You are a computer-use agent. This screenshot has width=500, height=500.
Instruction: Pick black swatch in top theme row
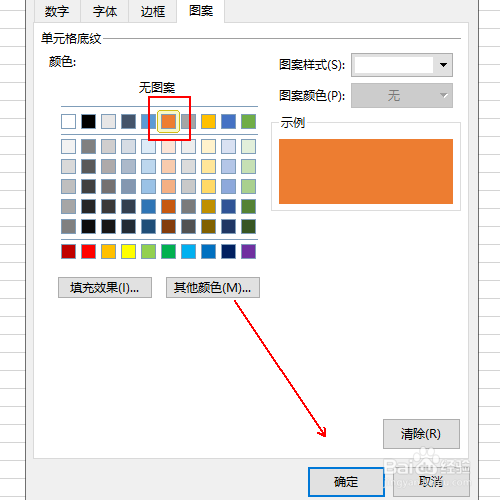(x=88, y=121)
